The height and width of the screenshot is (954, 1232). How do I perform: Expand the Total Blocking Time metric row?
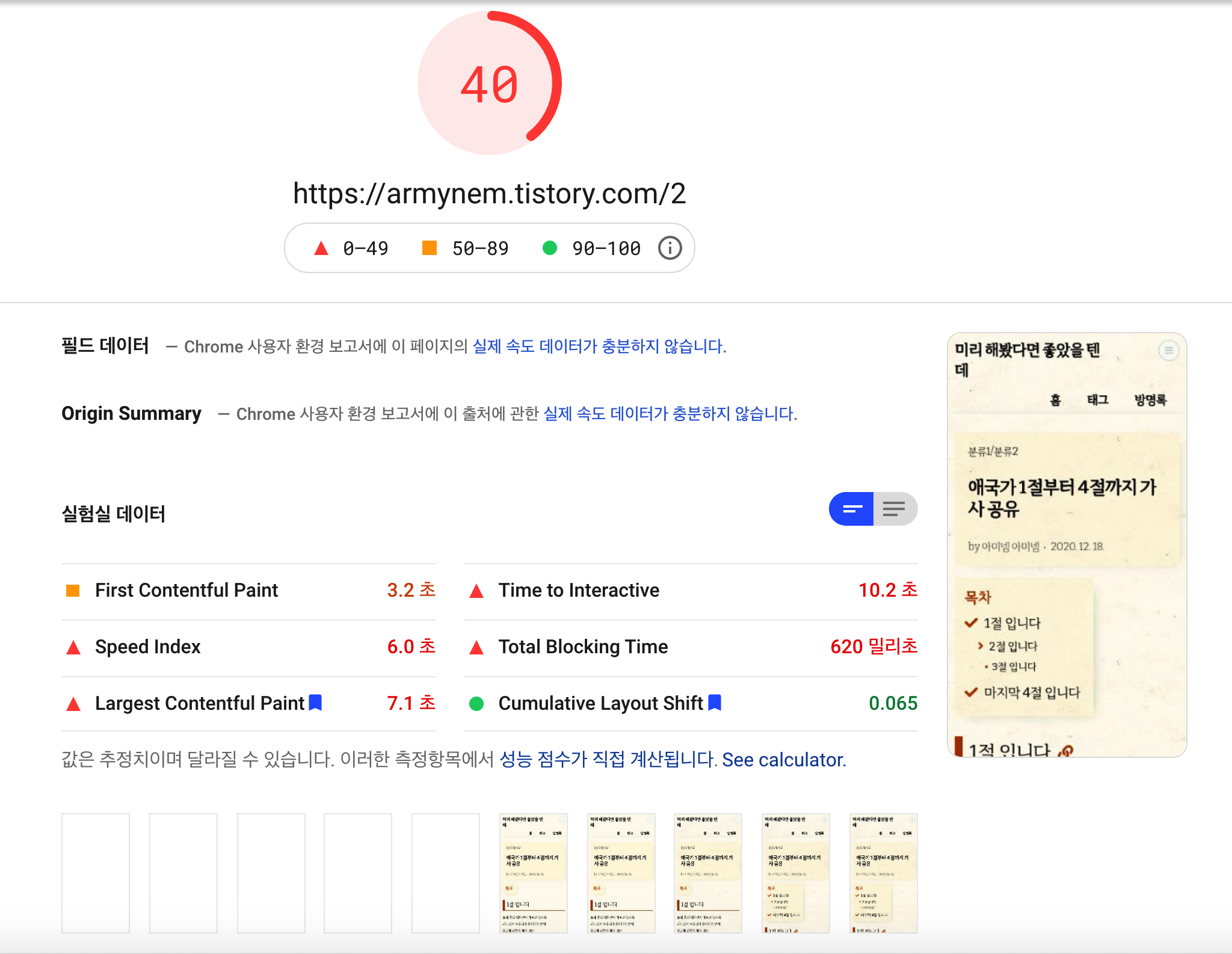click(x=582, y=647)
